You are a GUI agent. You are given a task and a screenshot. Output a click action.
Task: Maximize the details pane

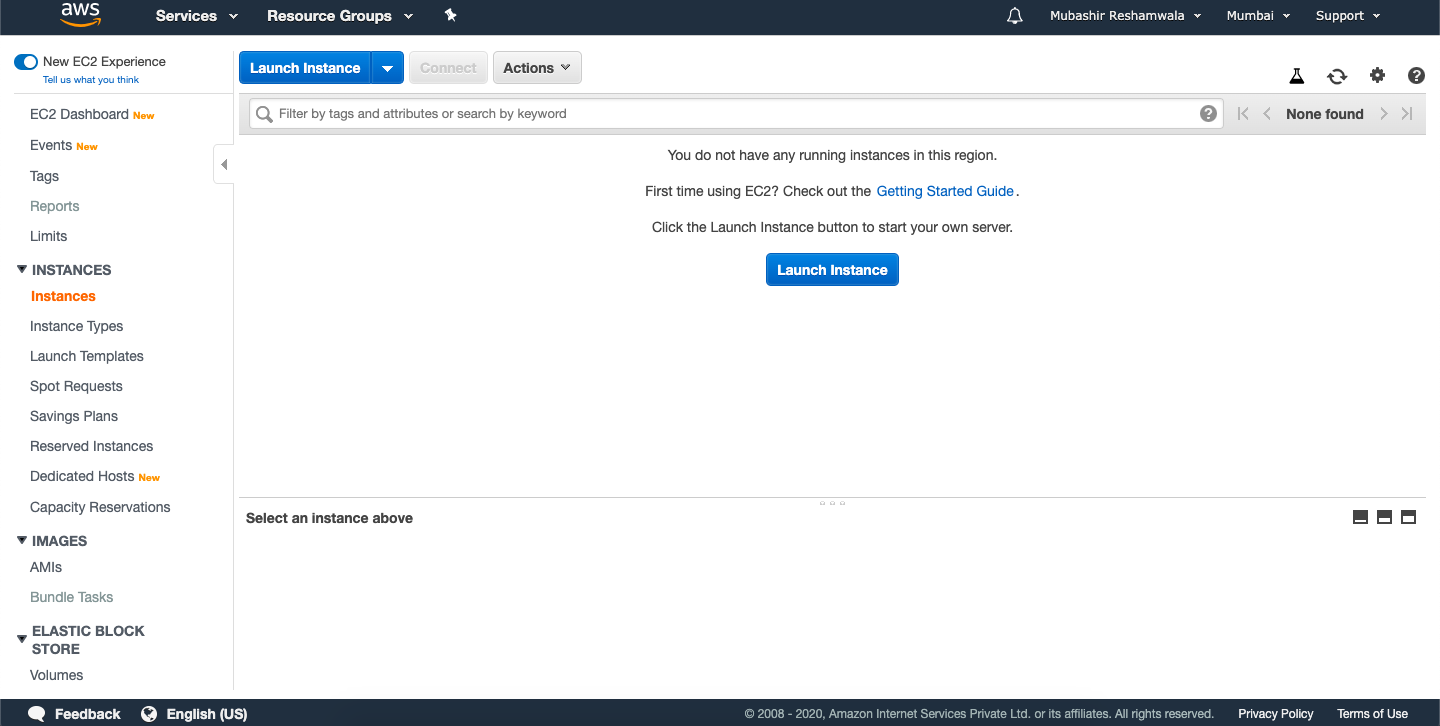(1408, 517)
